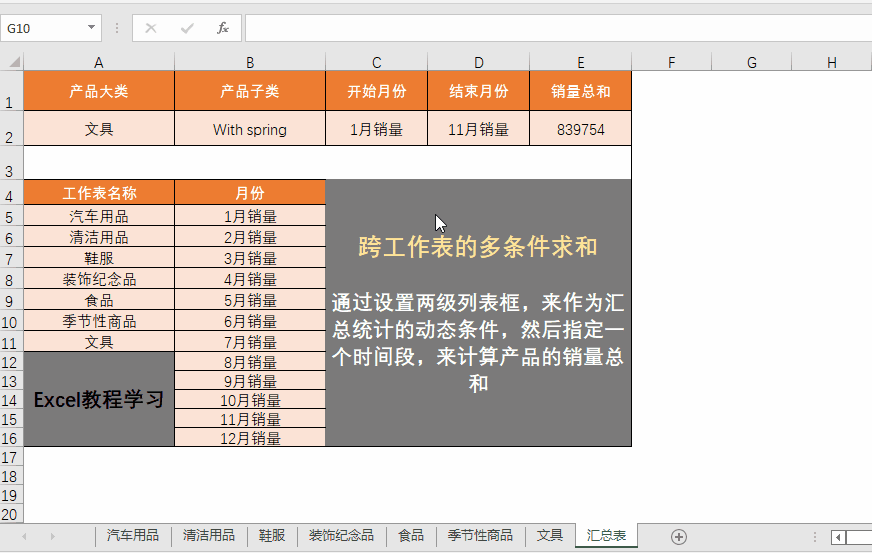Image resolution: width=872 pixels, height=553 pixels.
Task: Select cell C2 with 1月销量
Action: (376, 129)
